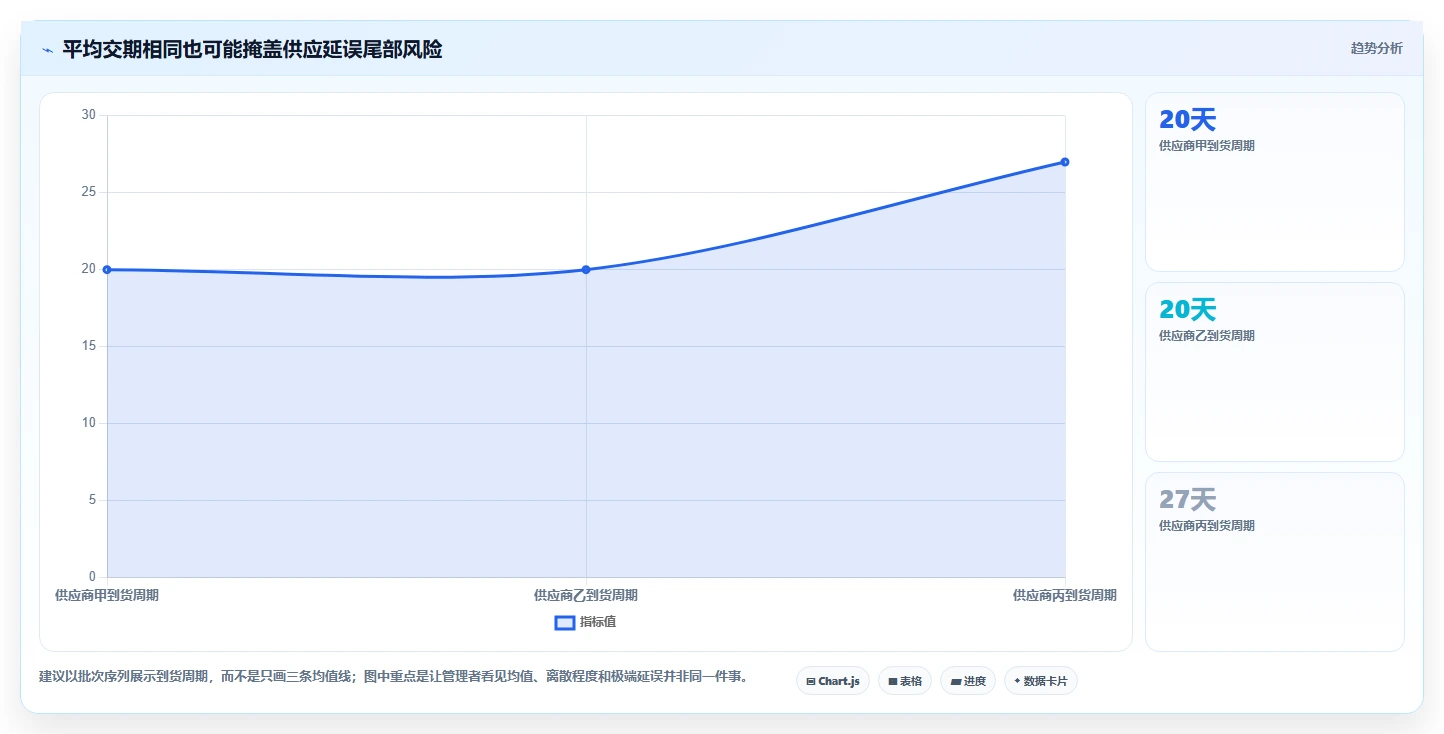This screenshot has width=1444, height=734.
Task: Click the y-axis value 10
Action: point(89,423)
